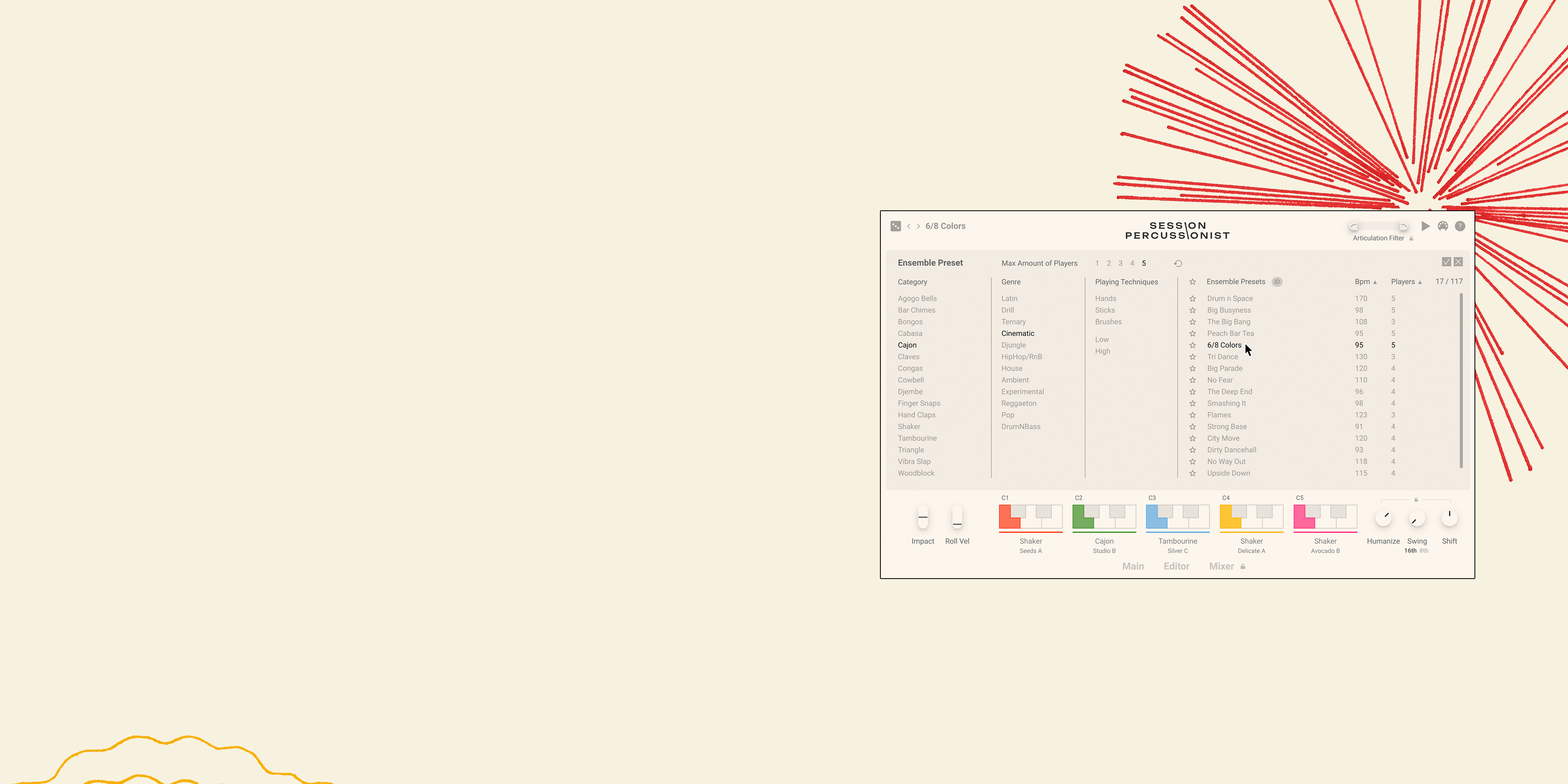
Task: Filter by Brushes playing technique
Action: point(1109,322)
